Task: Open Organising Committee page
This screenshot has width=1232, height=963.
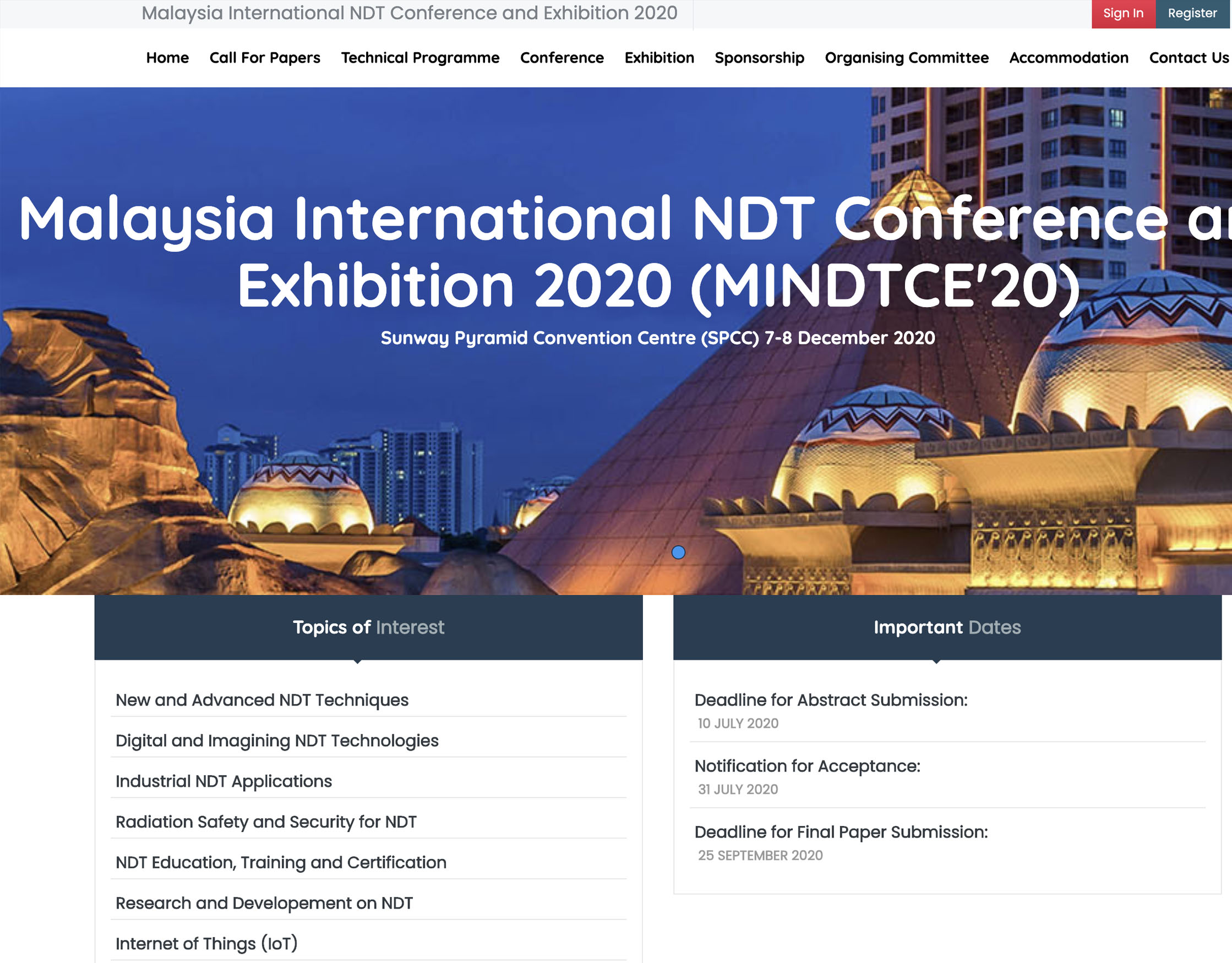Action: [906, 58]
